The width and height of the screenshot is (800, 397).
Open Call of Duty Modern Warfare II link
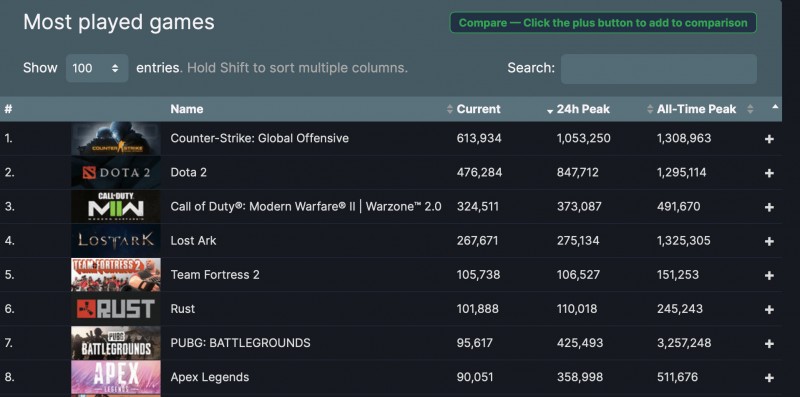point(306,207)
